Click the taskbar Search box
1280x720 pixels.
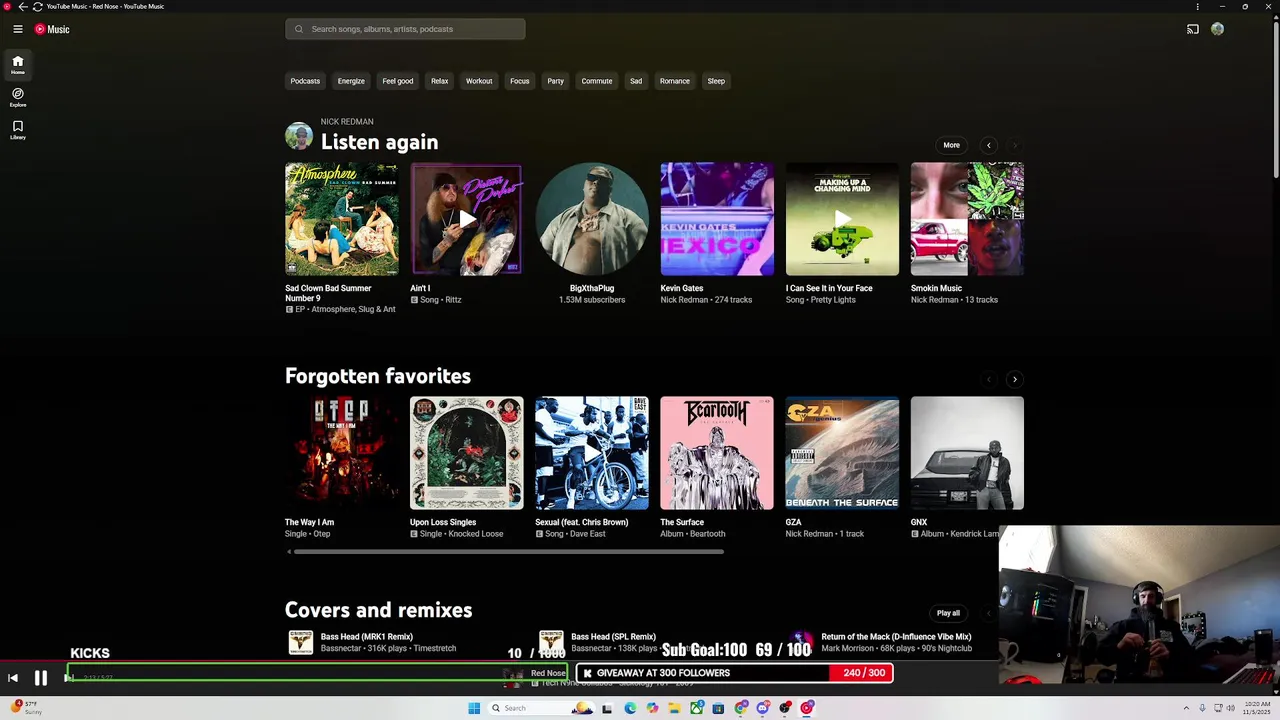click(541, 708)
